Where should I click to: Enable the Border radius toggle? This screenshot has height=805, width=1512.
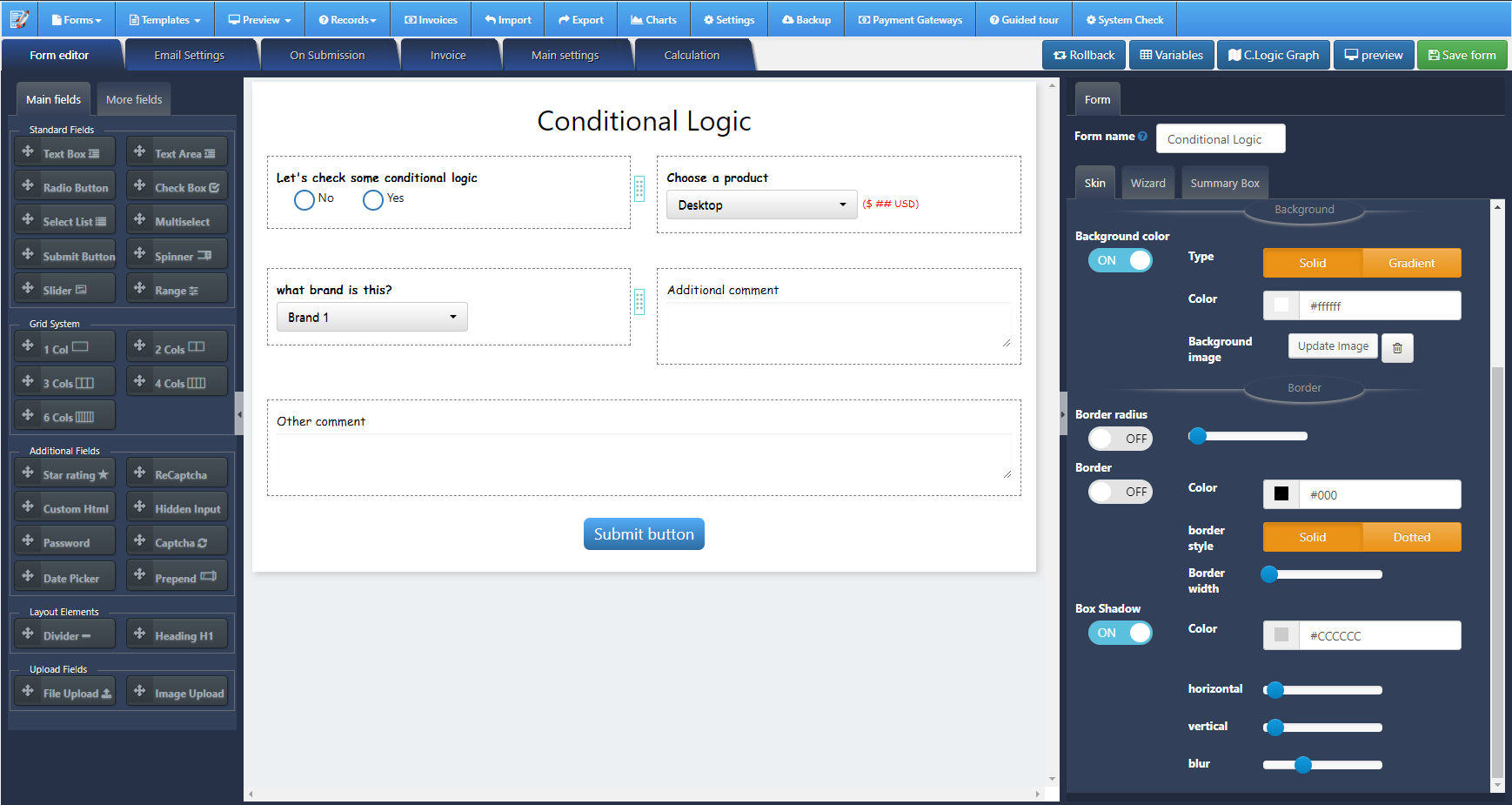pos(1121,439)
